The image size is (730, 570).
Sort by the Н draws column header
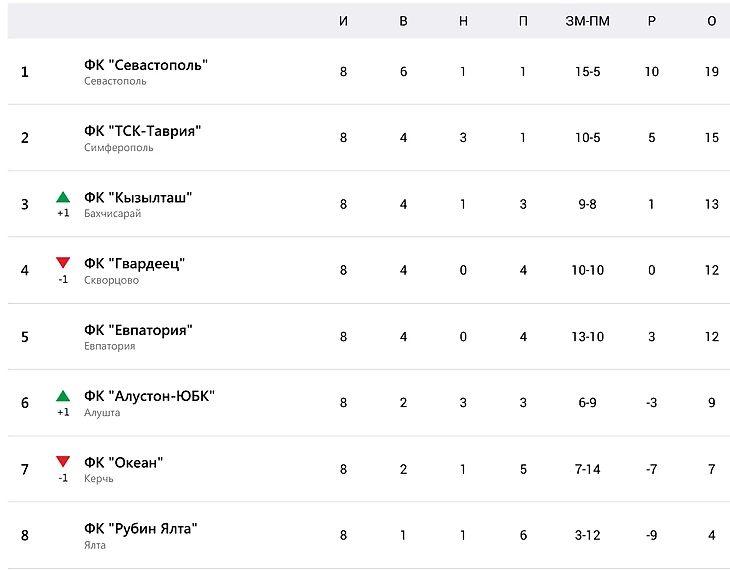(x=463, y=21)
